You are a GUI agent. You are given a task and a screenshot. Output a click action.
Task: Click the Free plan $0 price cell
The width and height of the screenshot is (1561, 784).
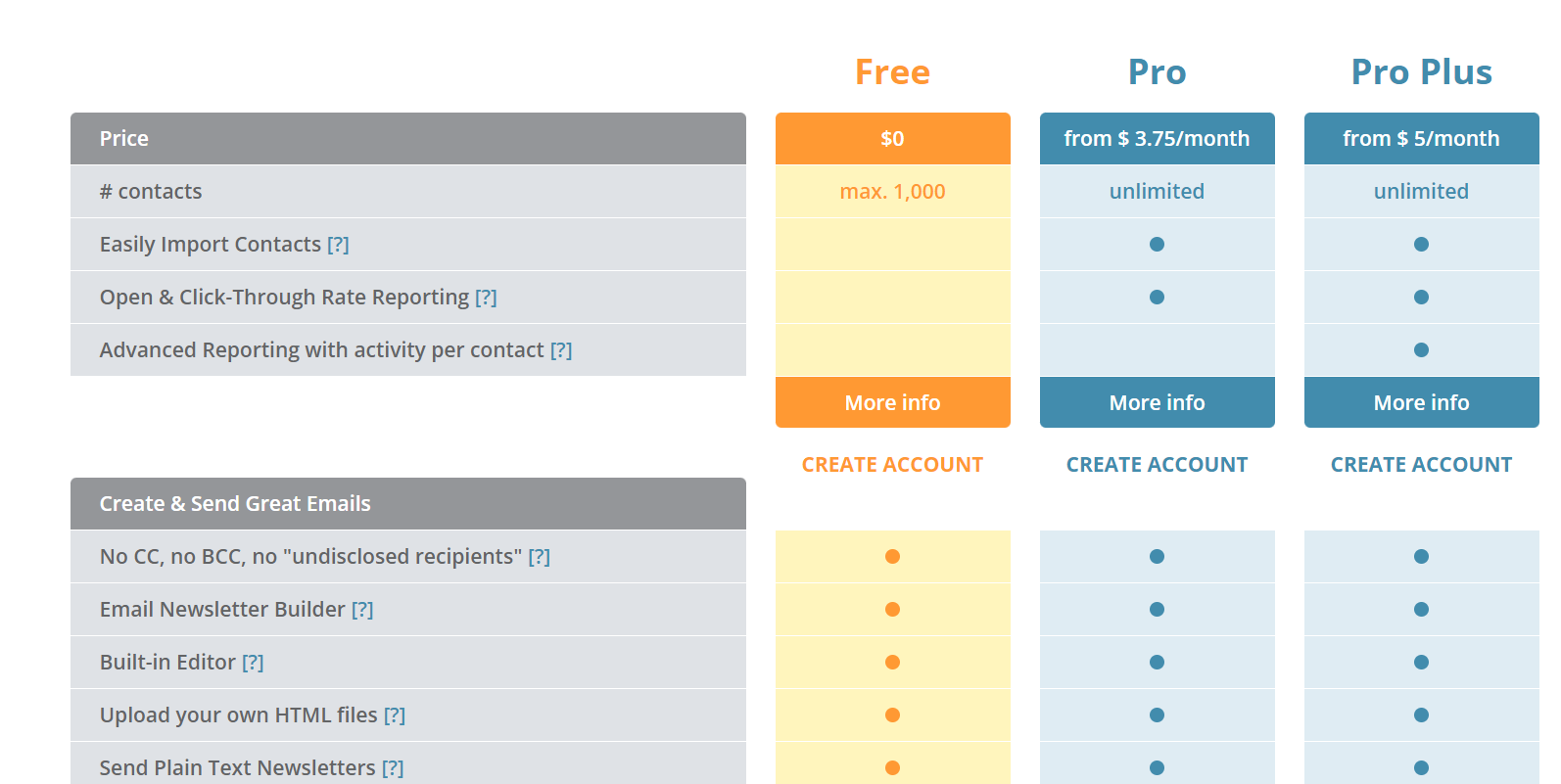(893, 138)
